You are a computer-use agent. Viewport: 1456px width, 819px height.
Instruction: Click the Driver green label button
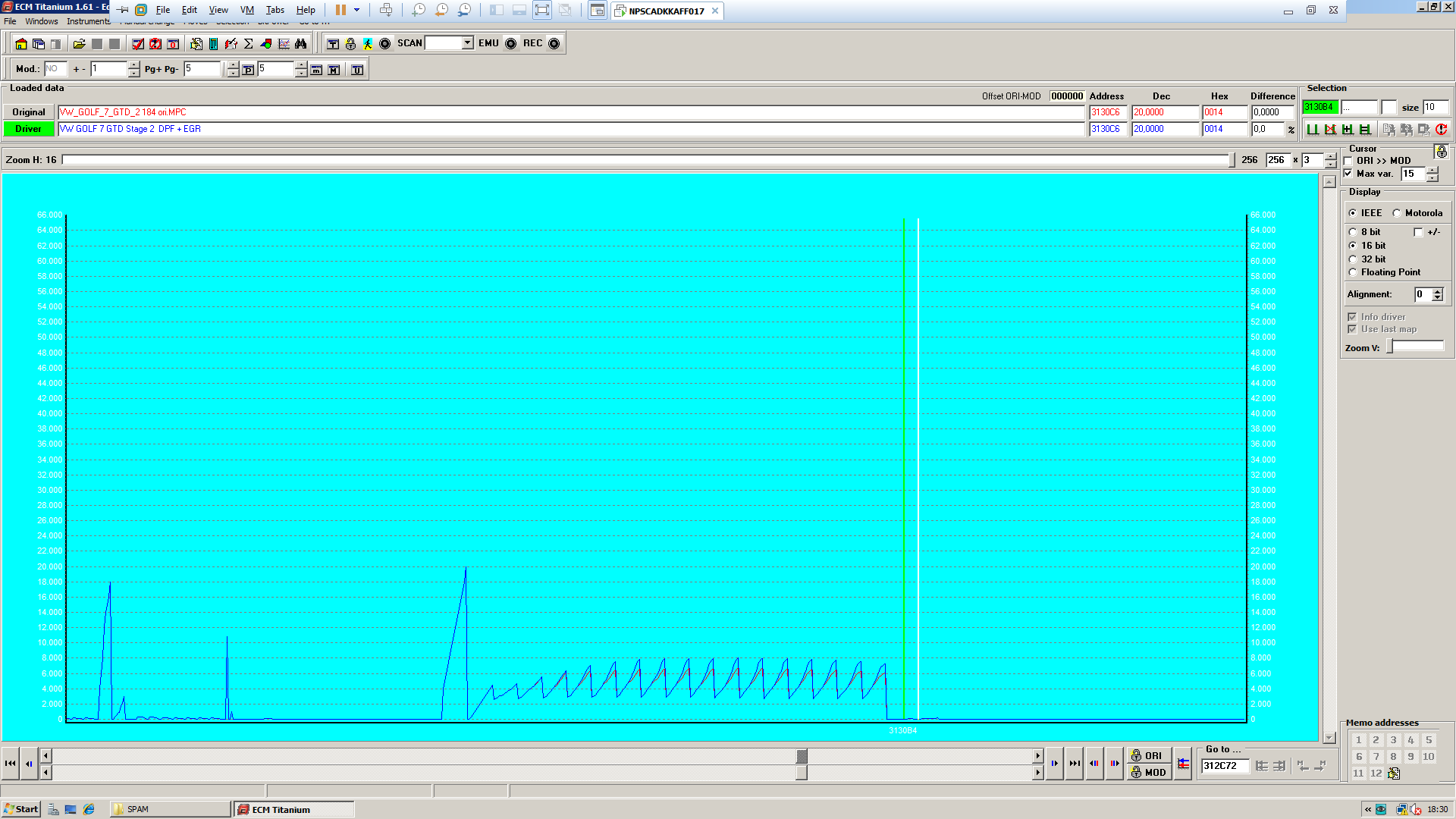point(29,129)
